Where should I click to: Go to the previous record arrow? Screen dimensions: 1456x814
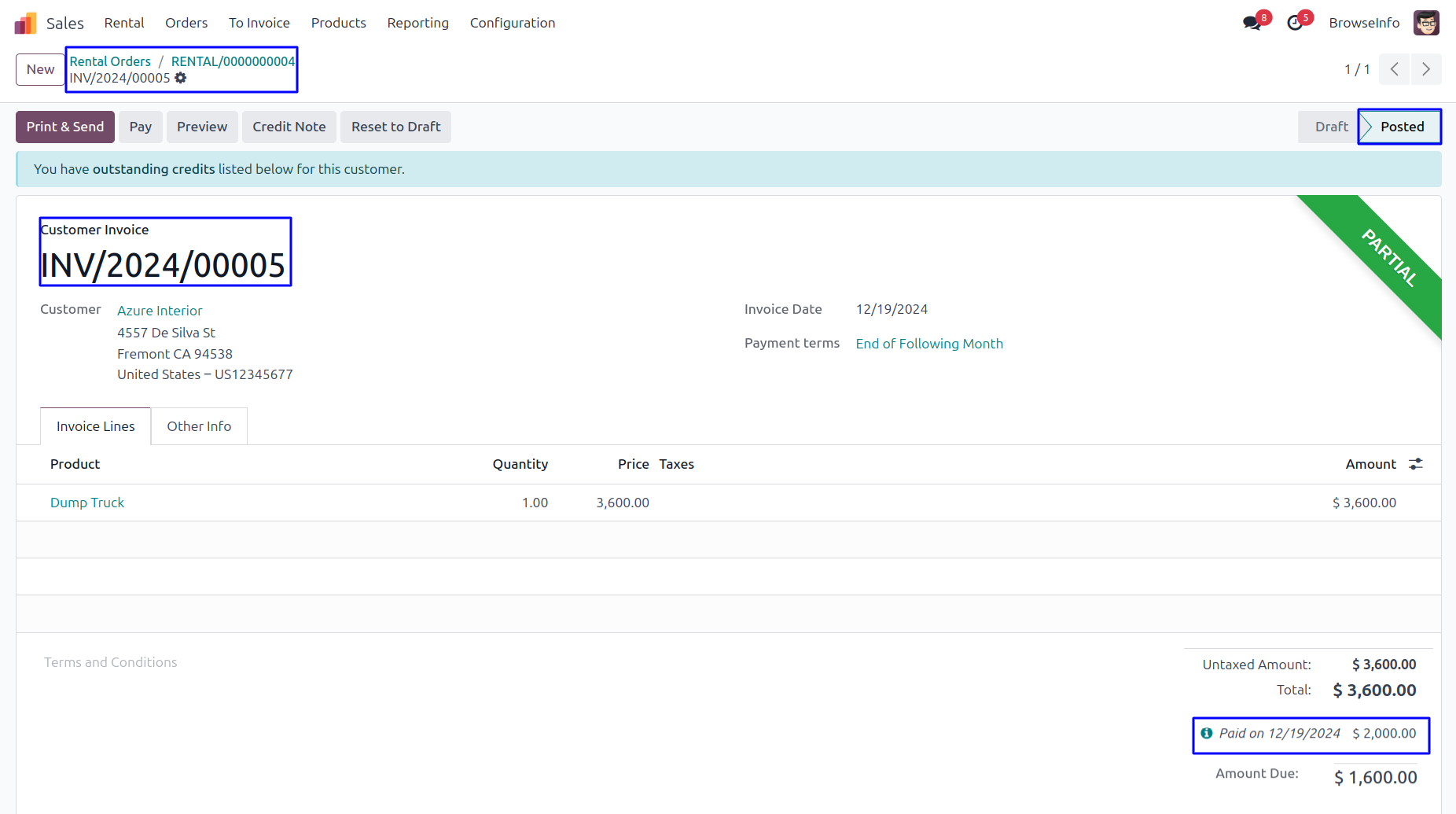click(x=1394, y=69)
